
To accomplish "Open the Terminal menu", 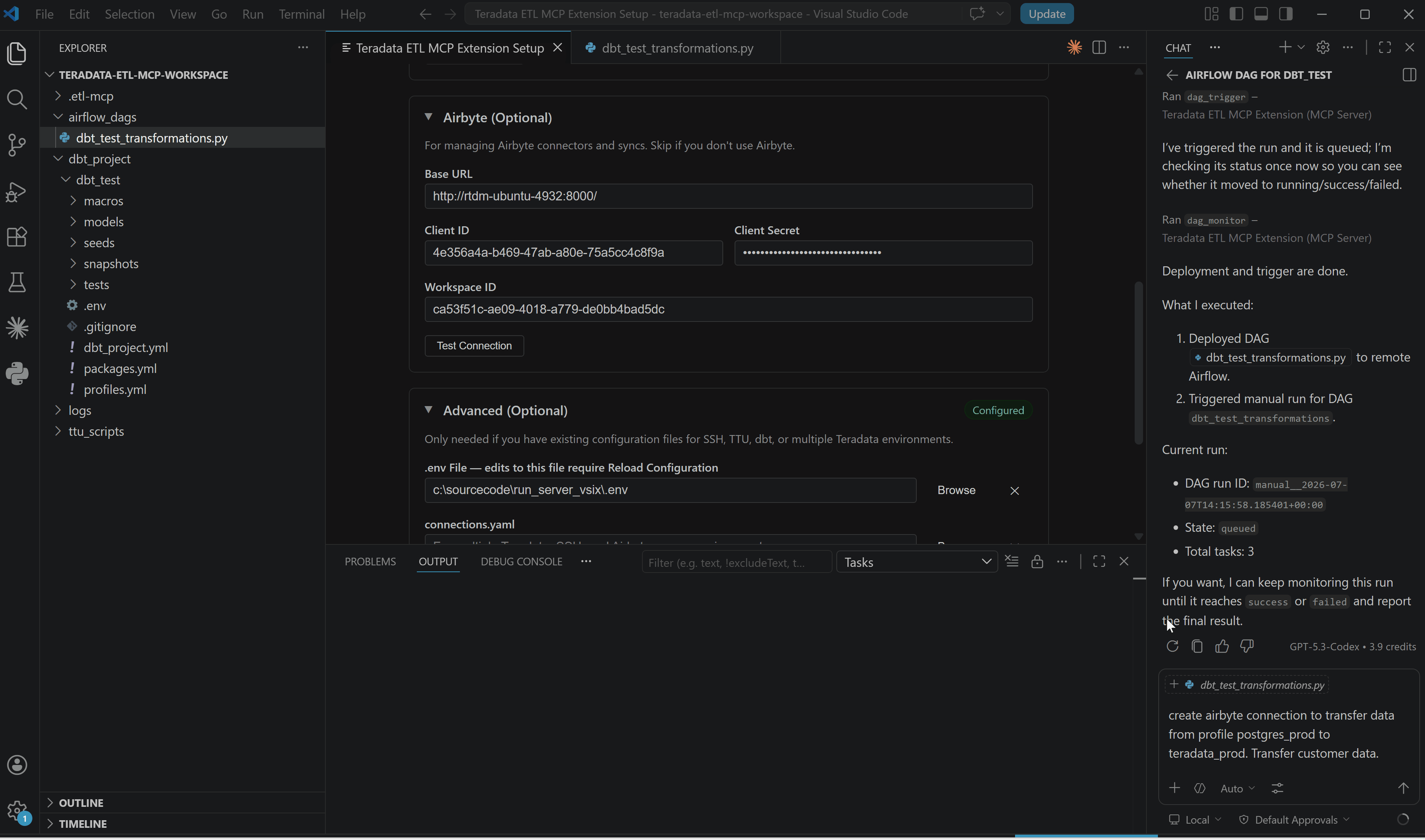I will tap(301, 14).
